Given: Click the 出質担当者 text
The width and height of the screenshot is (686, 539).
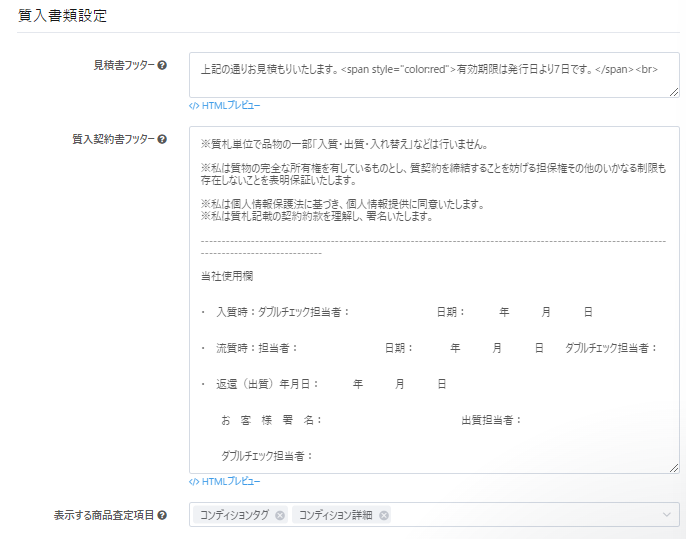Looking at the screenshot, I should tap(492, 420).
